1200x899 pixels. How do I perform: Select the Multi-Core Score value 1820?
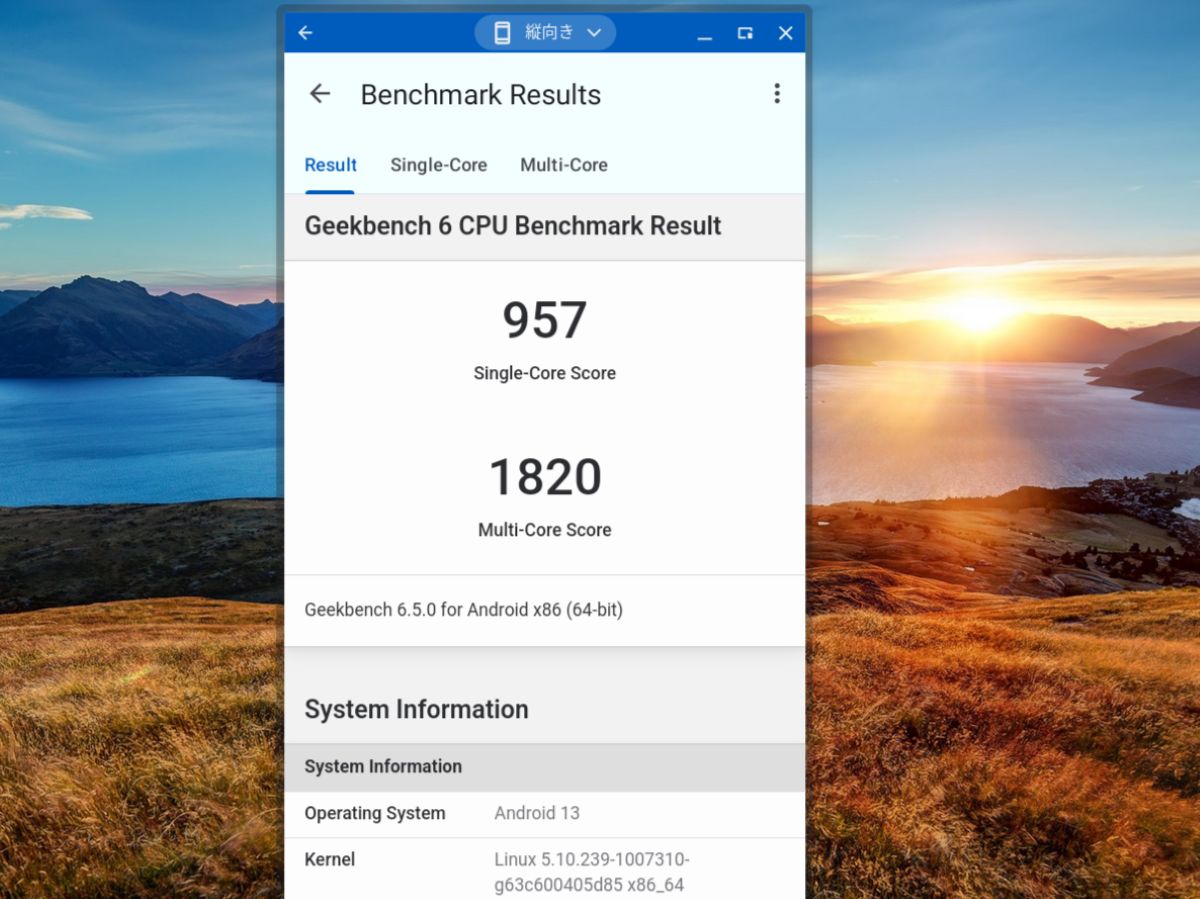[544, 476]
